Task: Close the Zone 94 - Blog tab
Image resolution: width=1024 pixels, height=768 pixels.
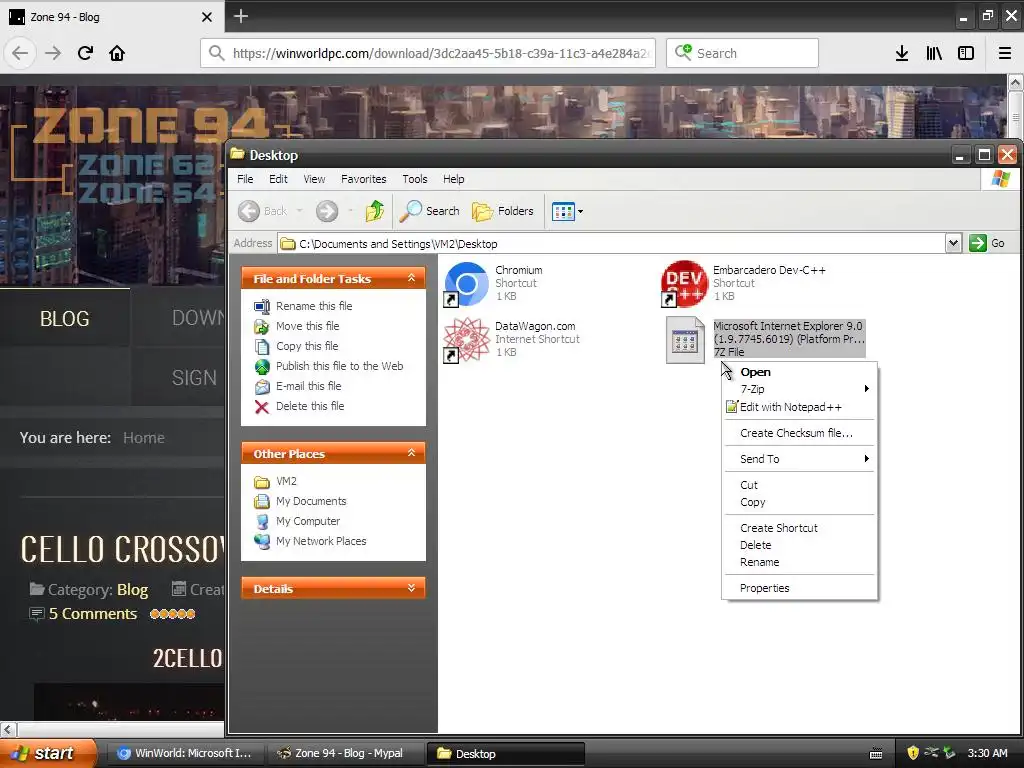Action: coord(207,17)
